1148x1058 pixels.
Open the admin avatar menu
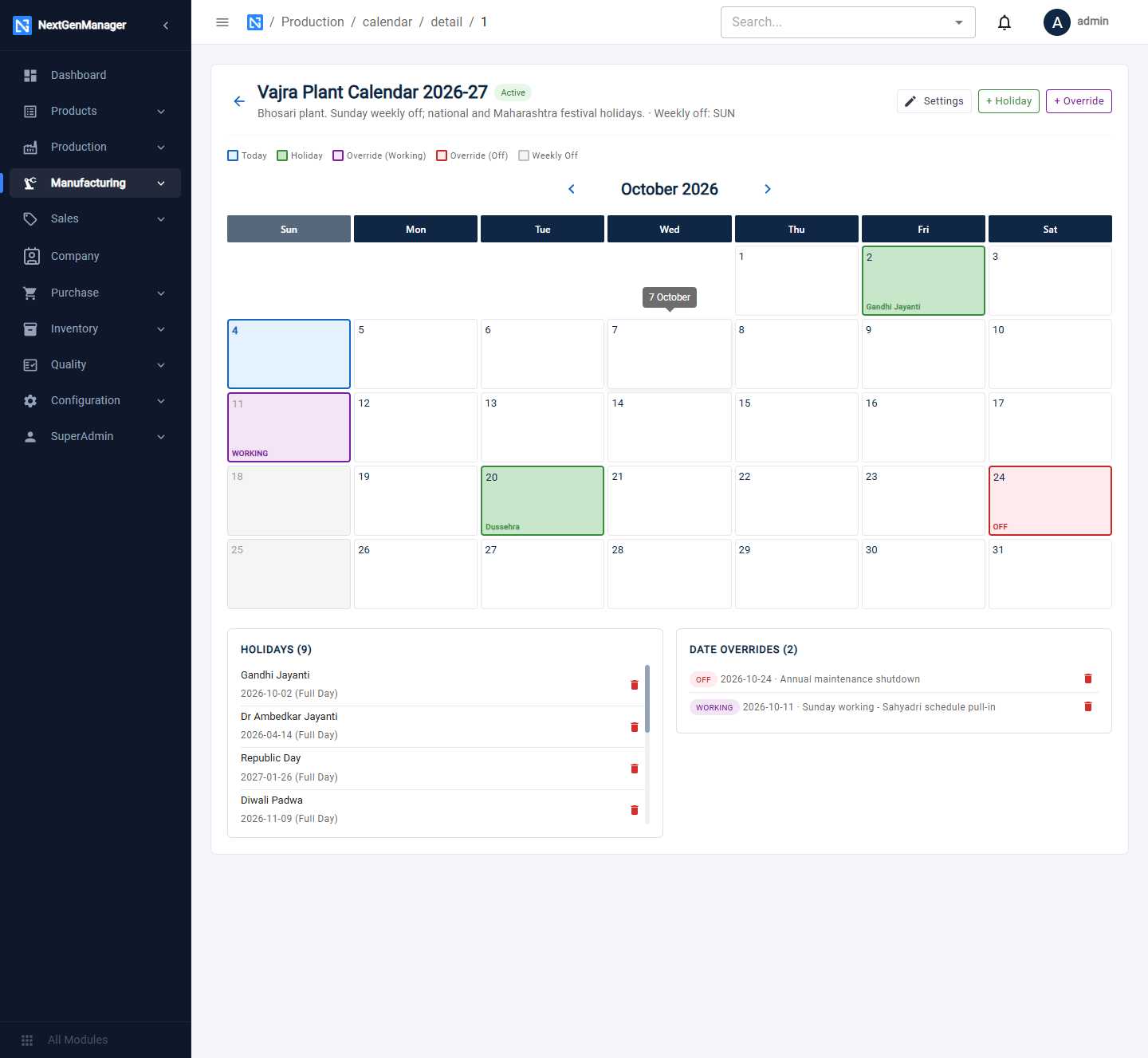click(x=1057, y=22)
